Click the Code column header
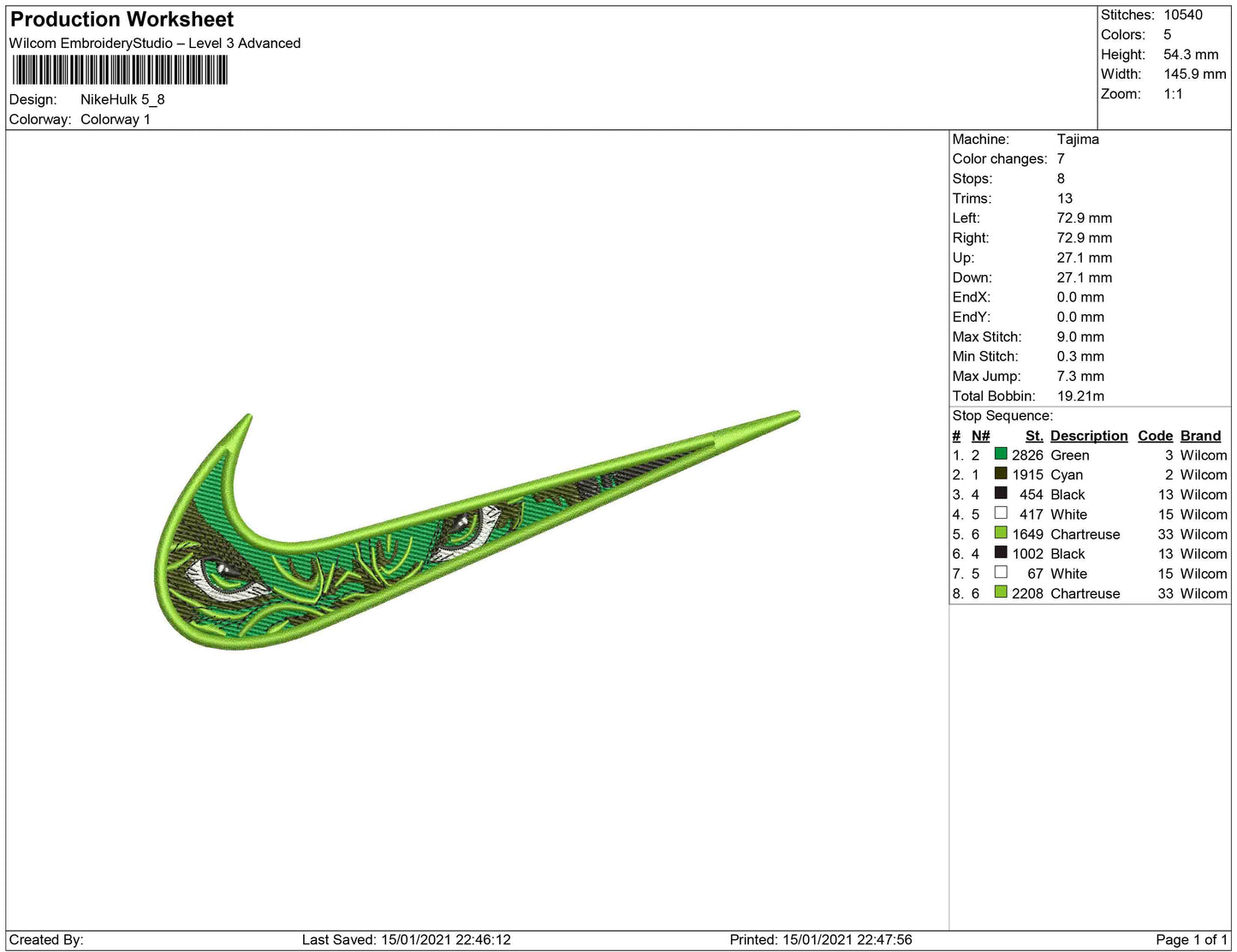The image size is (1237, 952). coord(1155,436)
